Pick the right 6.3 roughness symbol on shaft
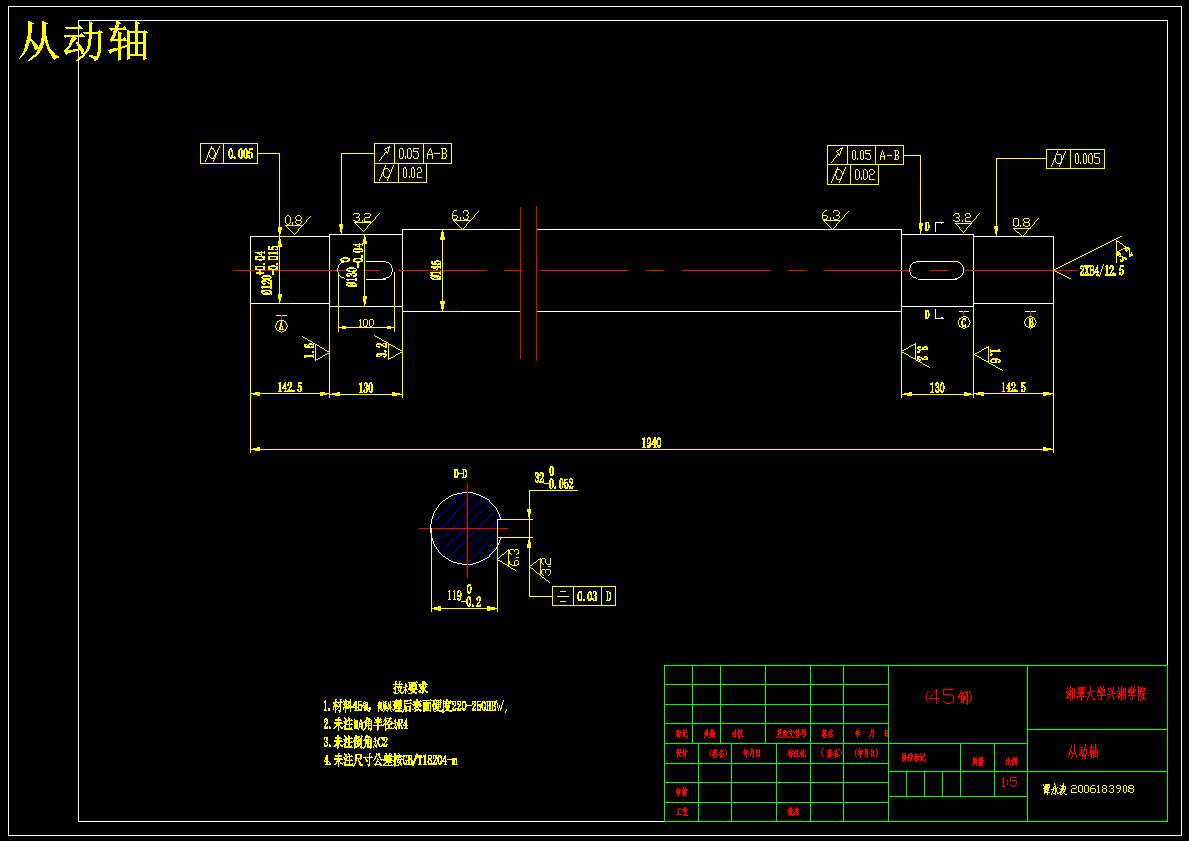 [833, 218]
